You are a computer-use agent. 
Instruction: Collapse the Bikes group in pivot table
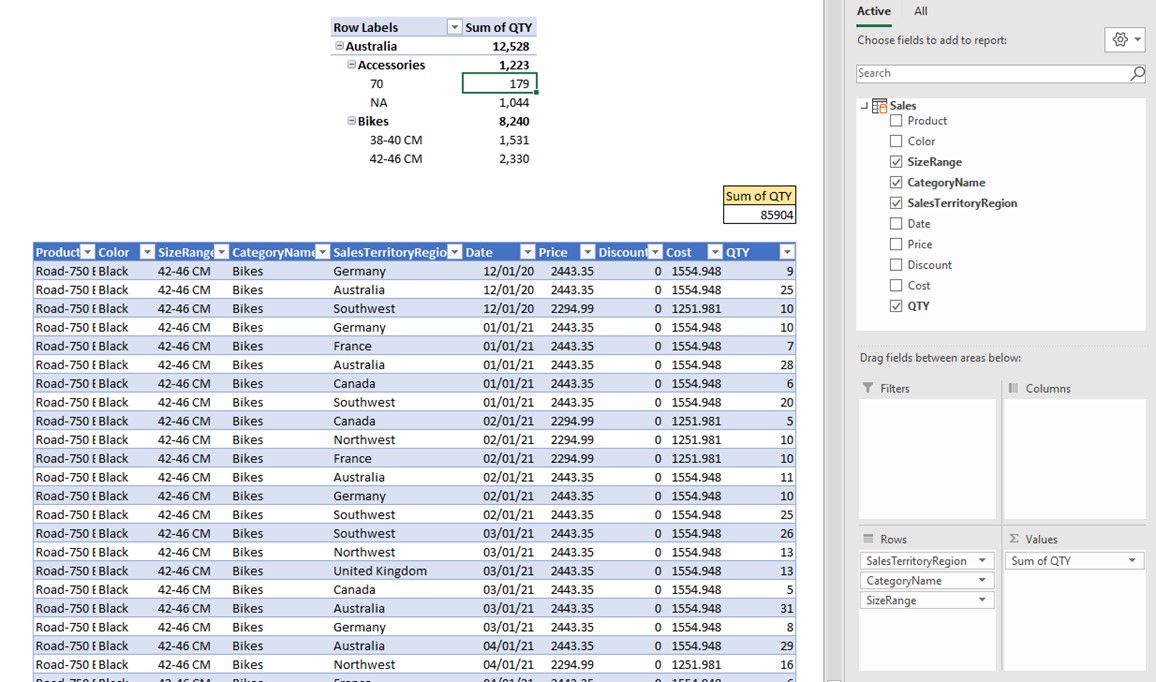tap(352, 121)
